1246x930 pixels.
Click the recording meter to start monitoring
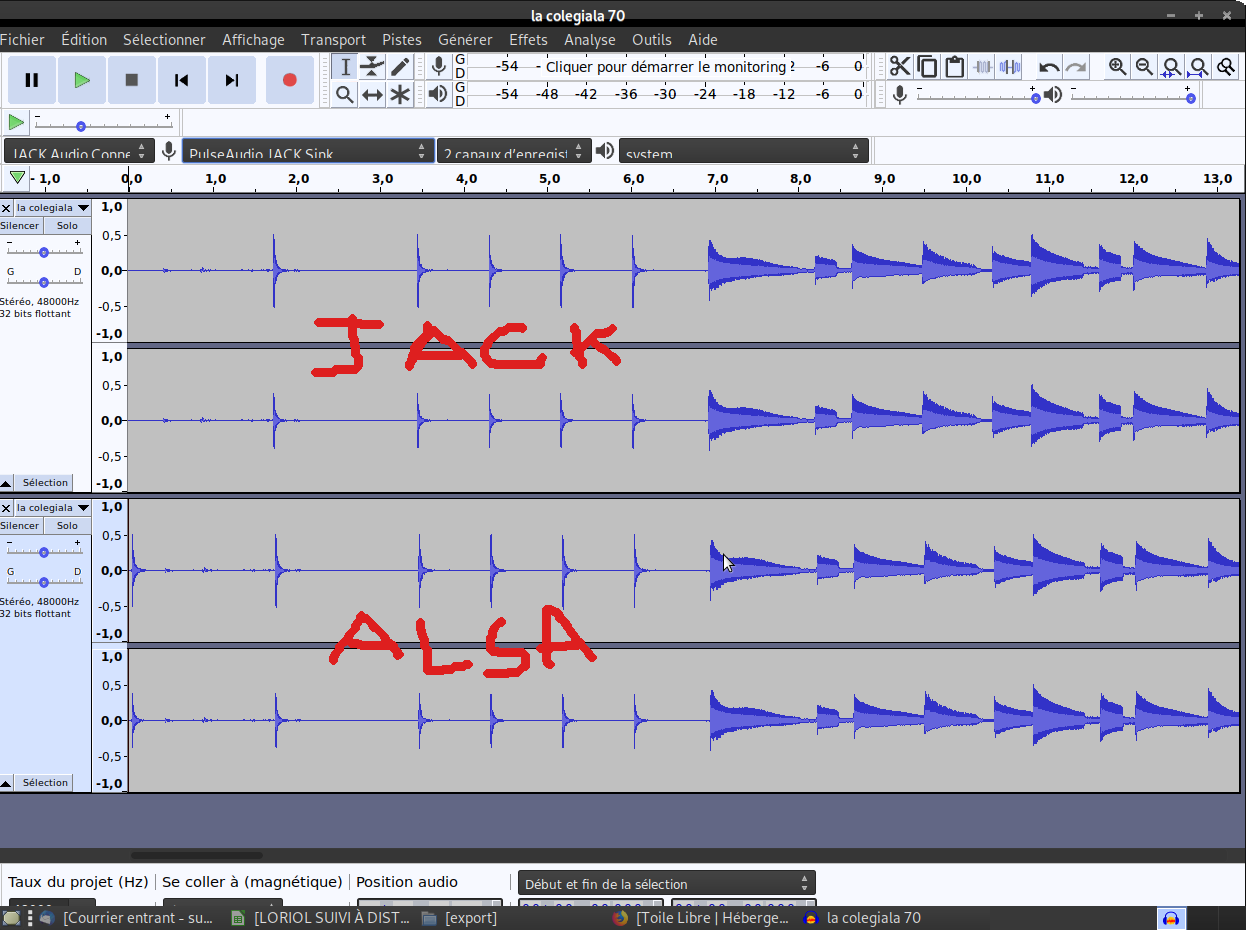pos(665,67)
